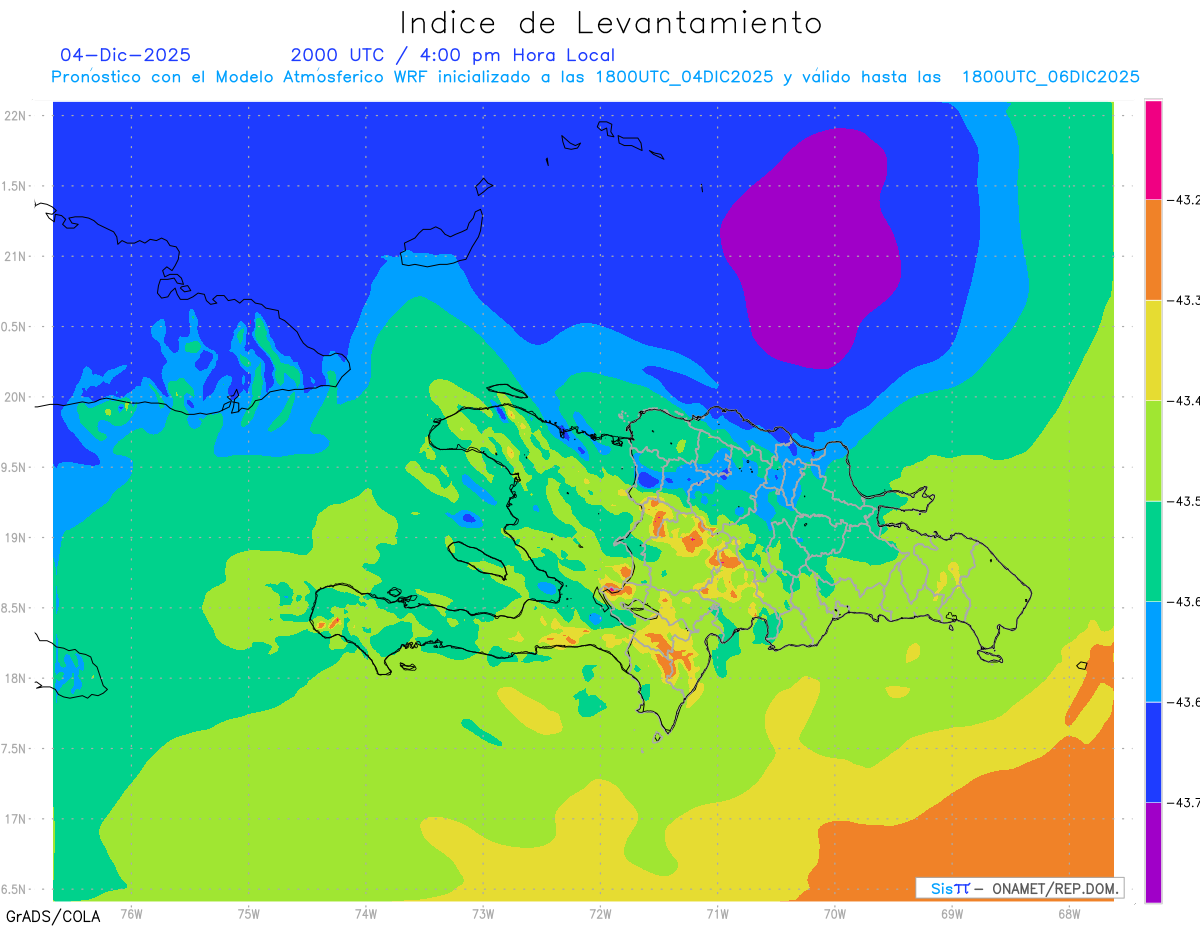Click the '-43.3' legend value
Image resolution: width=1200 pixels, height=927 pixels.
(x=1183, y=300)
